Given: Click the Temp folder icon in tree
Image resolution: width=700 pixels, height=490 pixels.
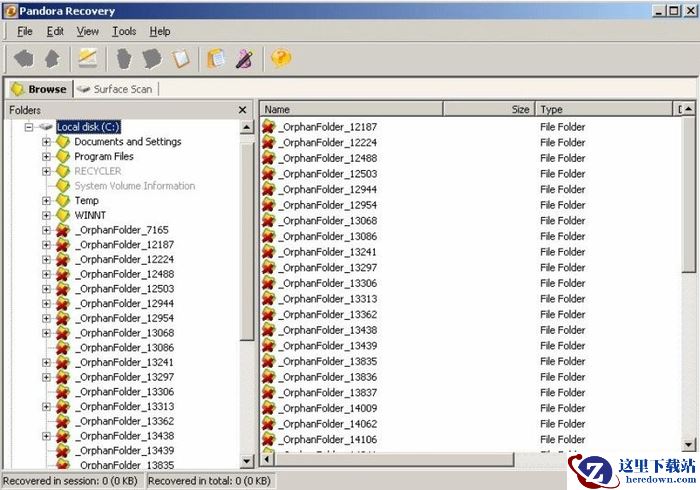Looking at the screenshot, I should [63, 201].
